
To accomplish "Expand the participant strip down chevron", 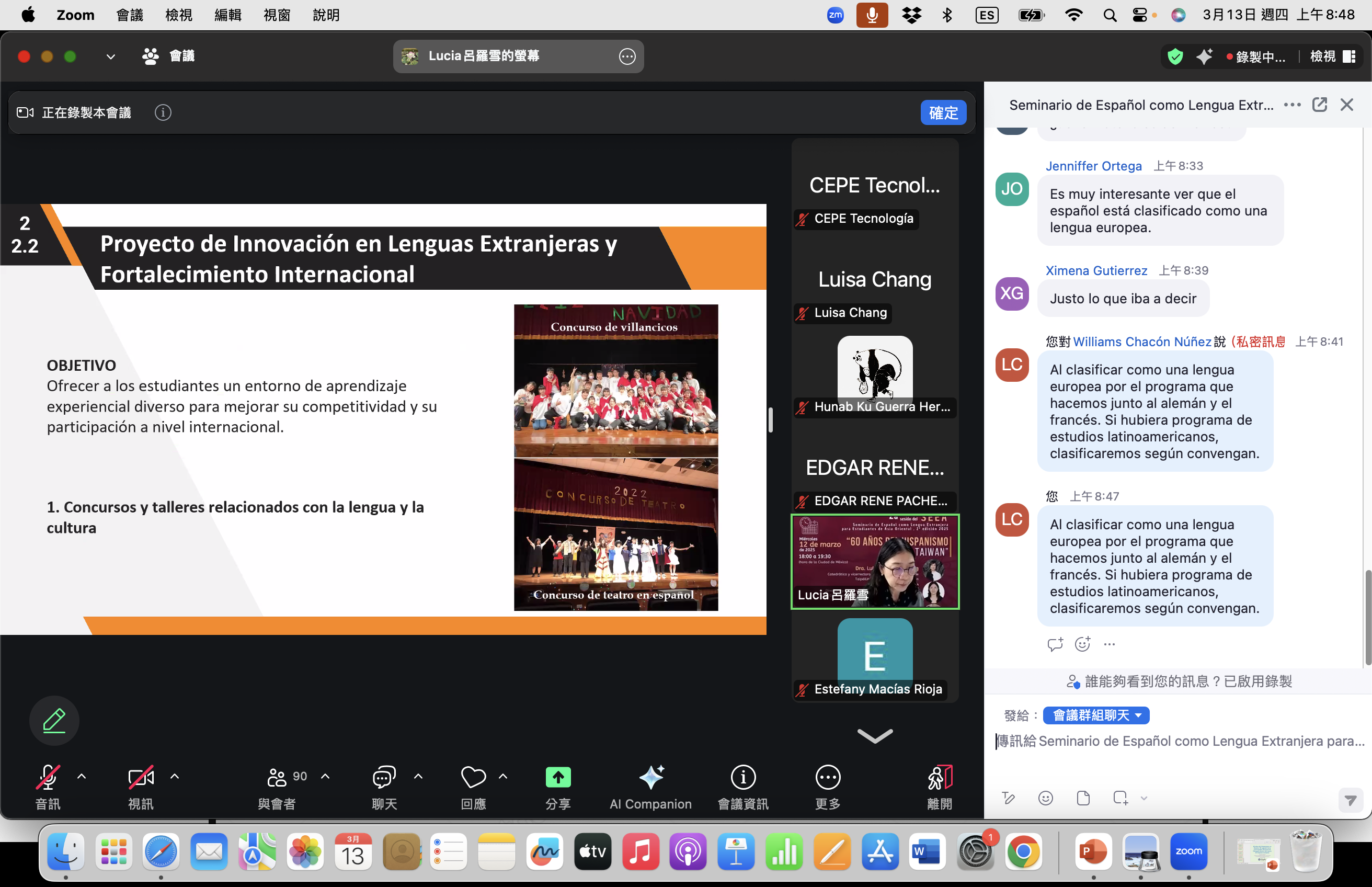I will (875, 735).
